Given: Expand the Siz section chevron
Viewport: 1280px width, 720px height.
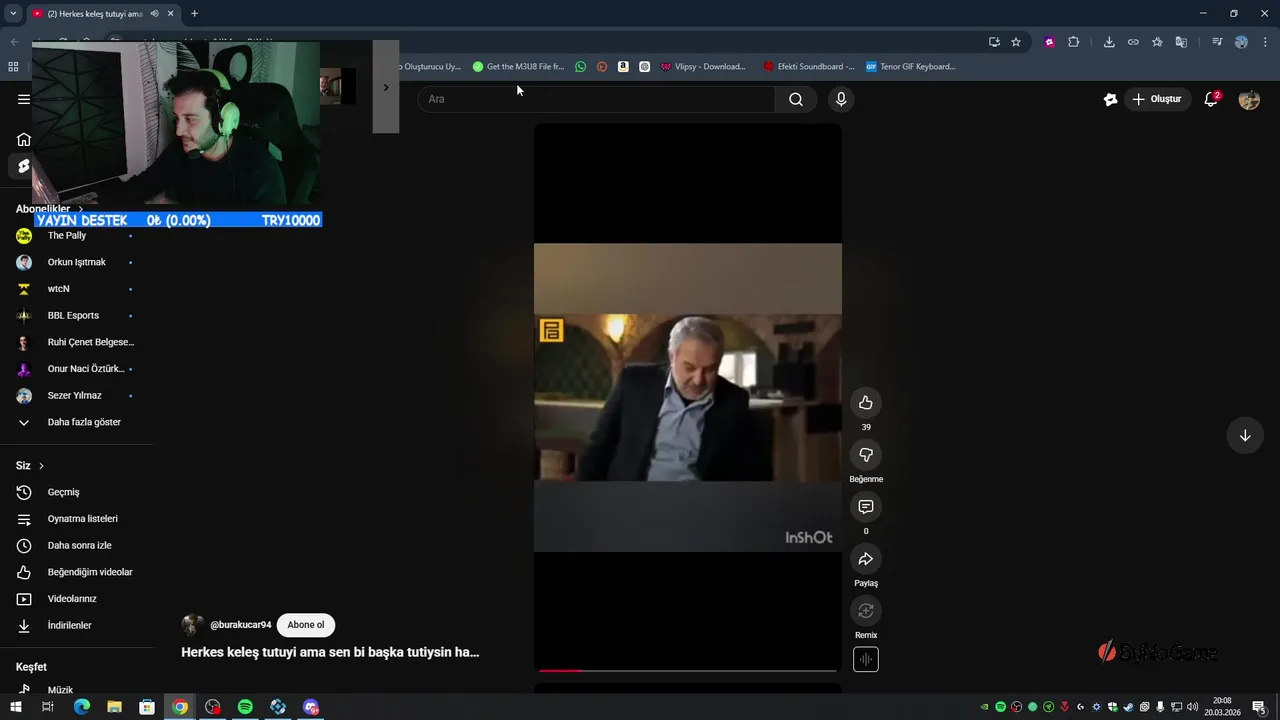Looking at the screenshot, I should click(x=41, y=466).
